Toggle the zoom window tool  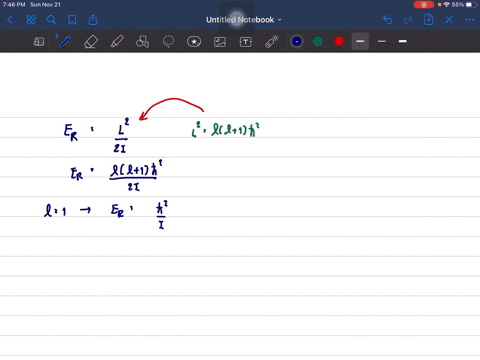[39, 42]
